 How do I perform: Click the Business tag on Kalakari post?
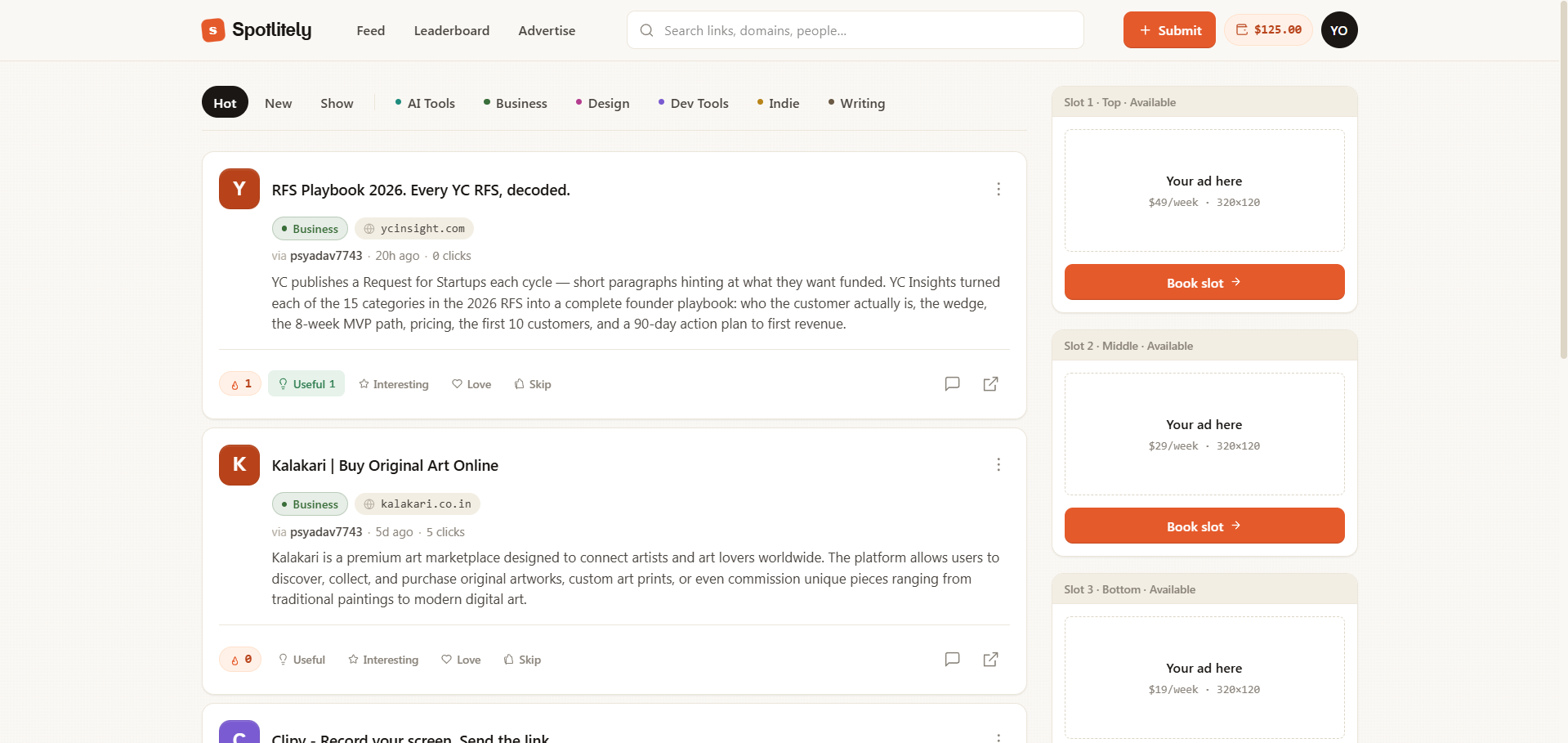tap(310, 504)
